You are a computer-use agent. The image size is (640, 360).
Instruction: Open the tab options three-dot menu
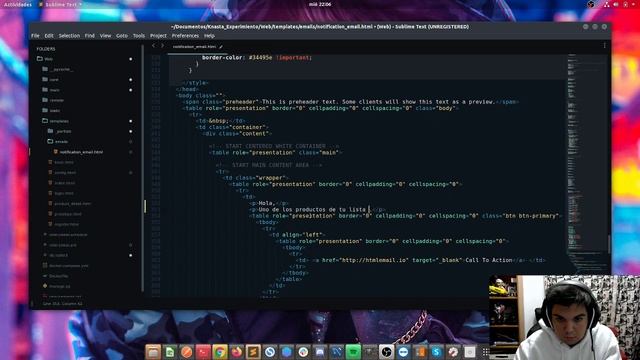604,46
